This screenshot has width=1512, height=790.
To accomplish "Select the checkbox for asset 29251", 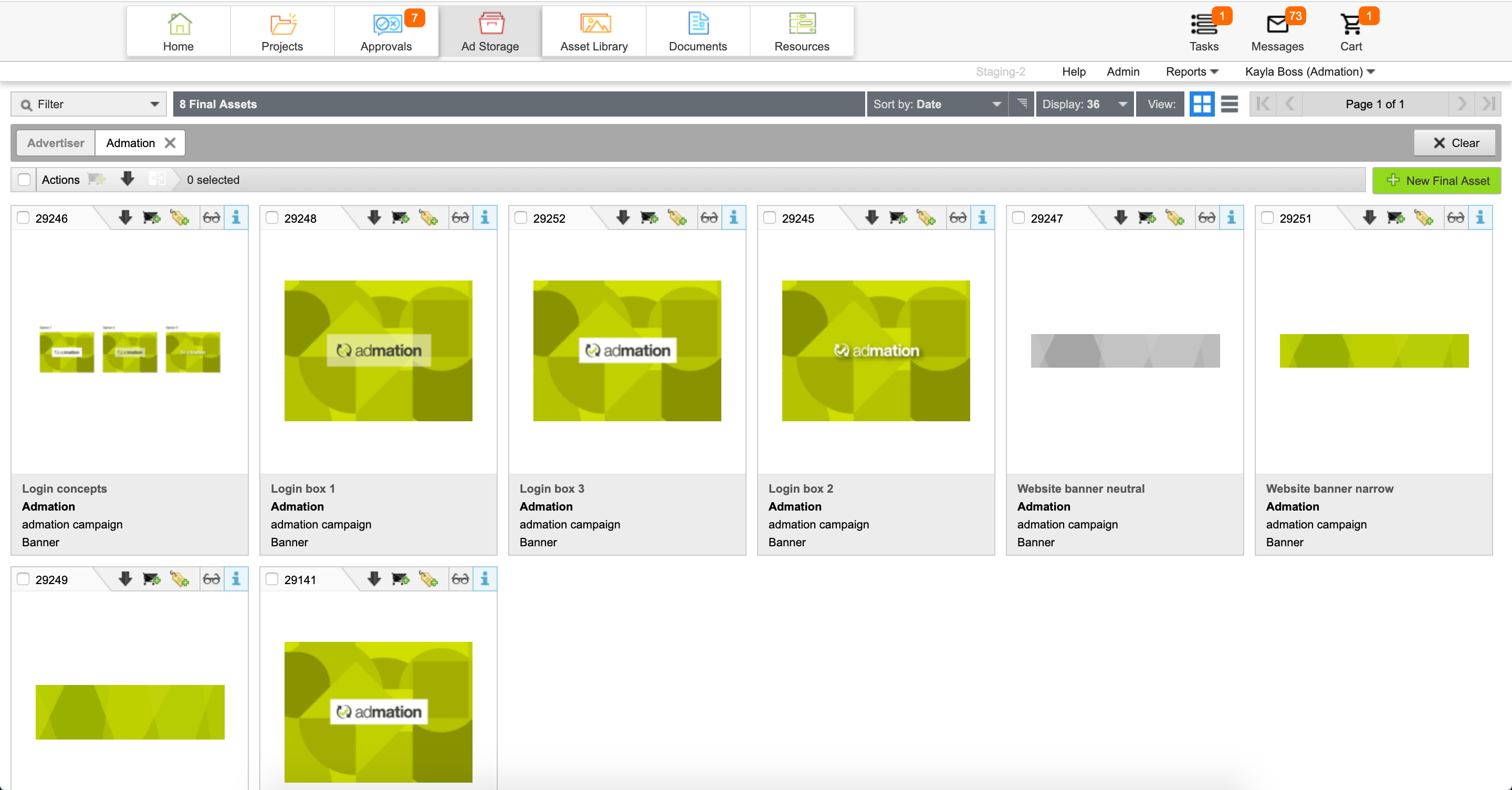I will pyautogui.click(x=1267, y=218).
